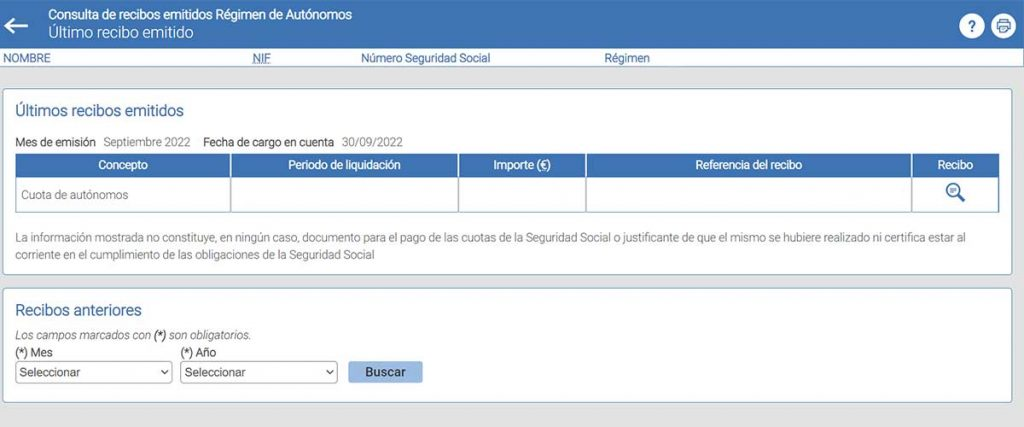Click the Últimos recibos emitidos heading
The width and height of the screenshot is (1024, 427).
tap(99, 111)
